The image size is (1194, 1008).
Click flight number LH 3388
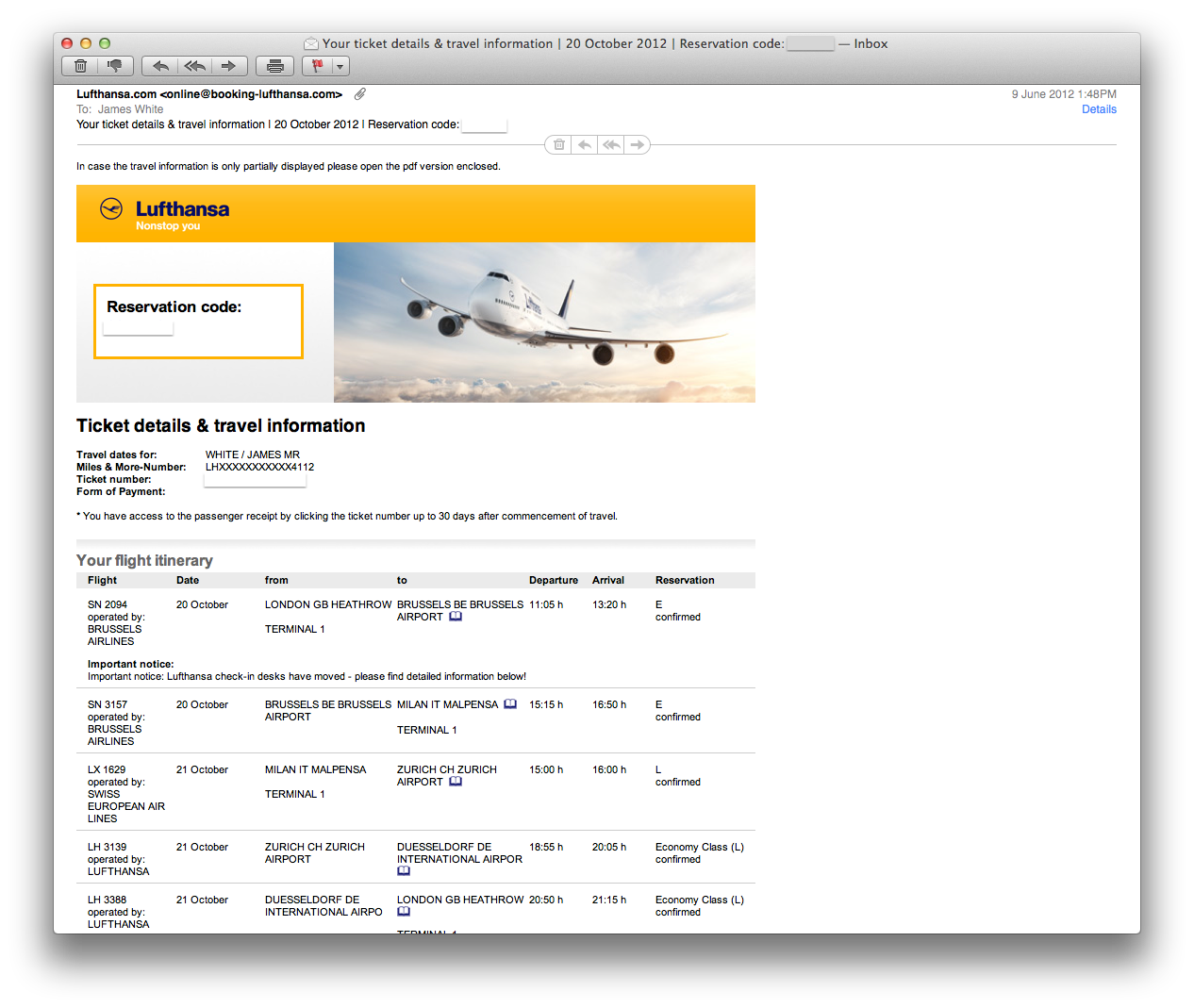pyautogui.click(x=107, y=900)
